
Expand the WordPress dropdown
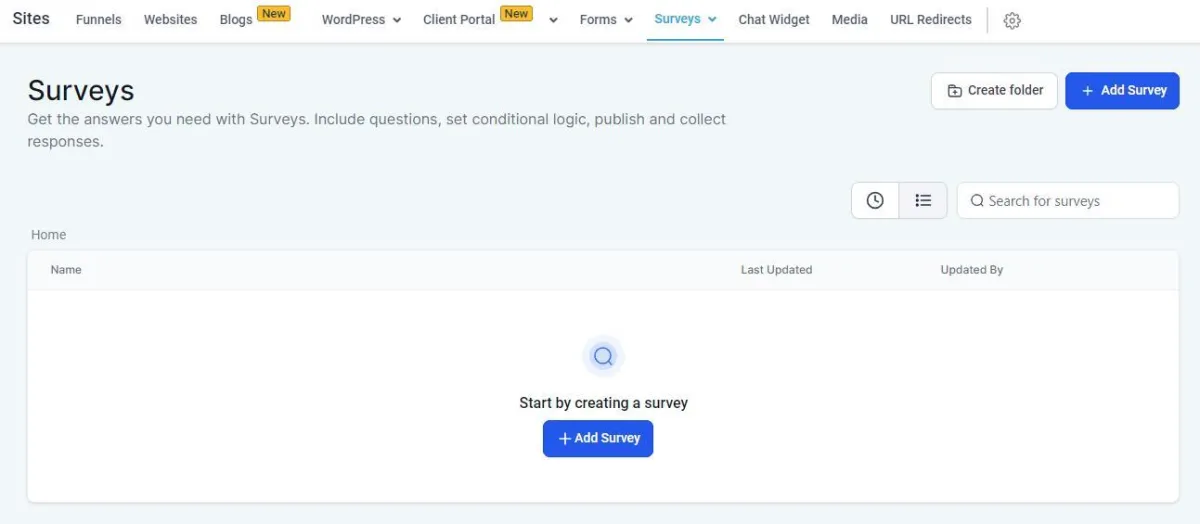click(397, 20)
